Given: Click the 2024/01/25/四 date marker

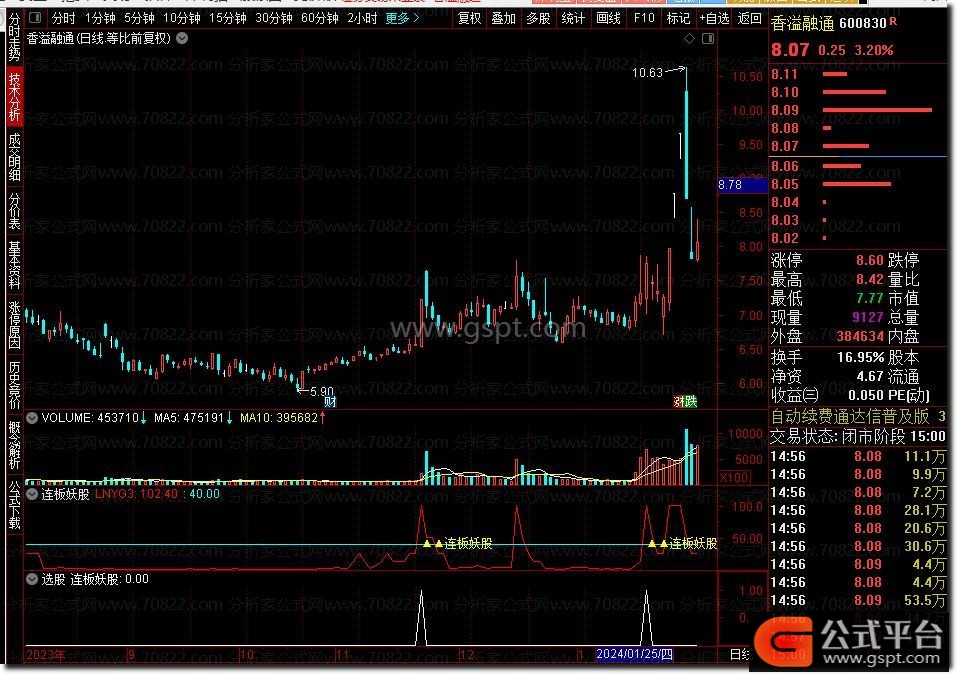Looking at the screenshot, I should pyautogui.click(x=634, y=654).
